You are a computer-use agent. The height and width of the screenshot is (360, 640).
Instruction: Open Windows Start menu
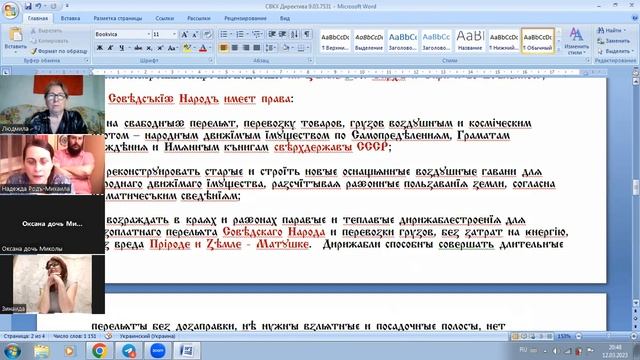coord(12,351)
